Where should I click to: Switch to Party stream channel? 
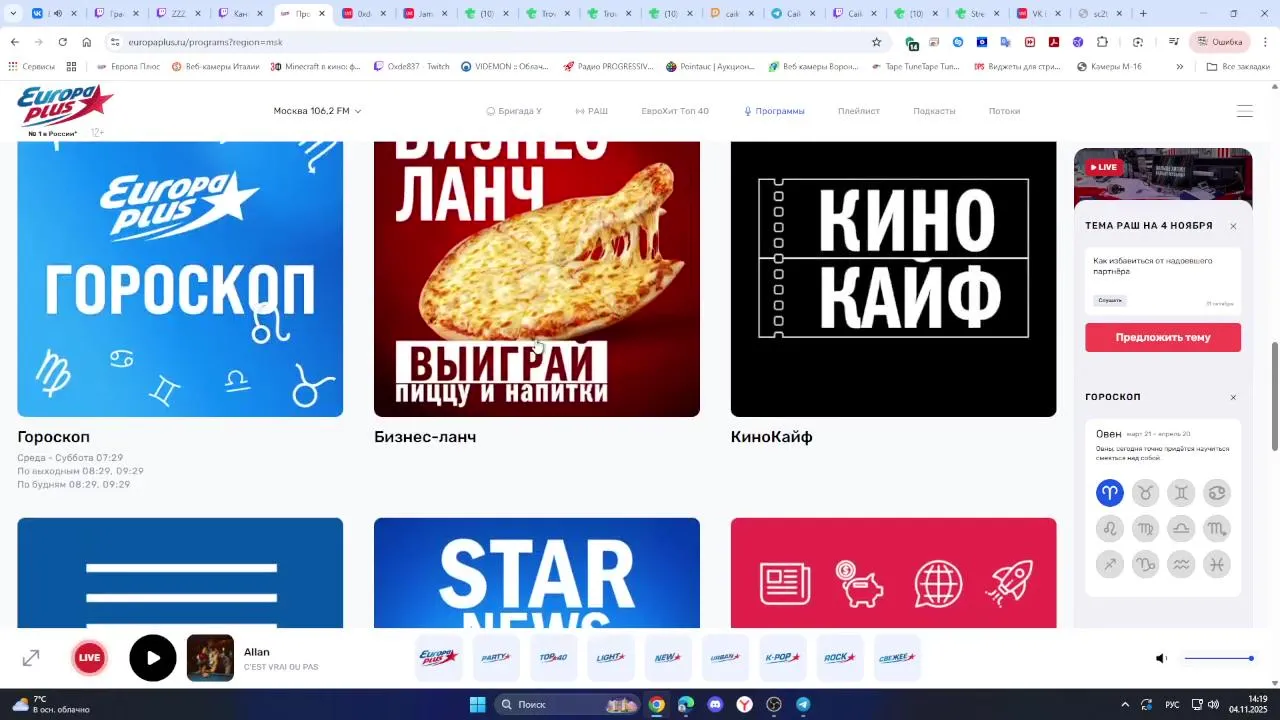pos(496,658)
